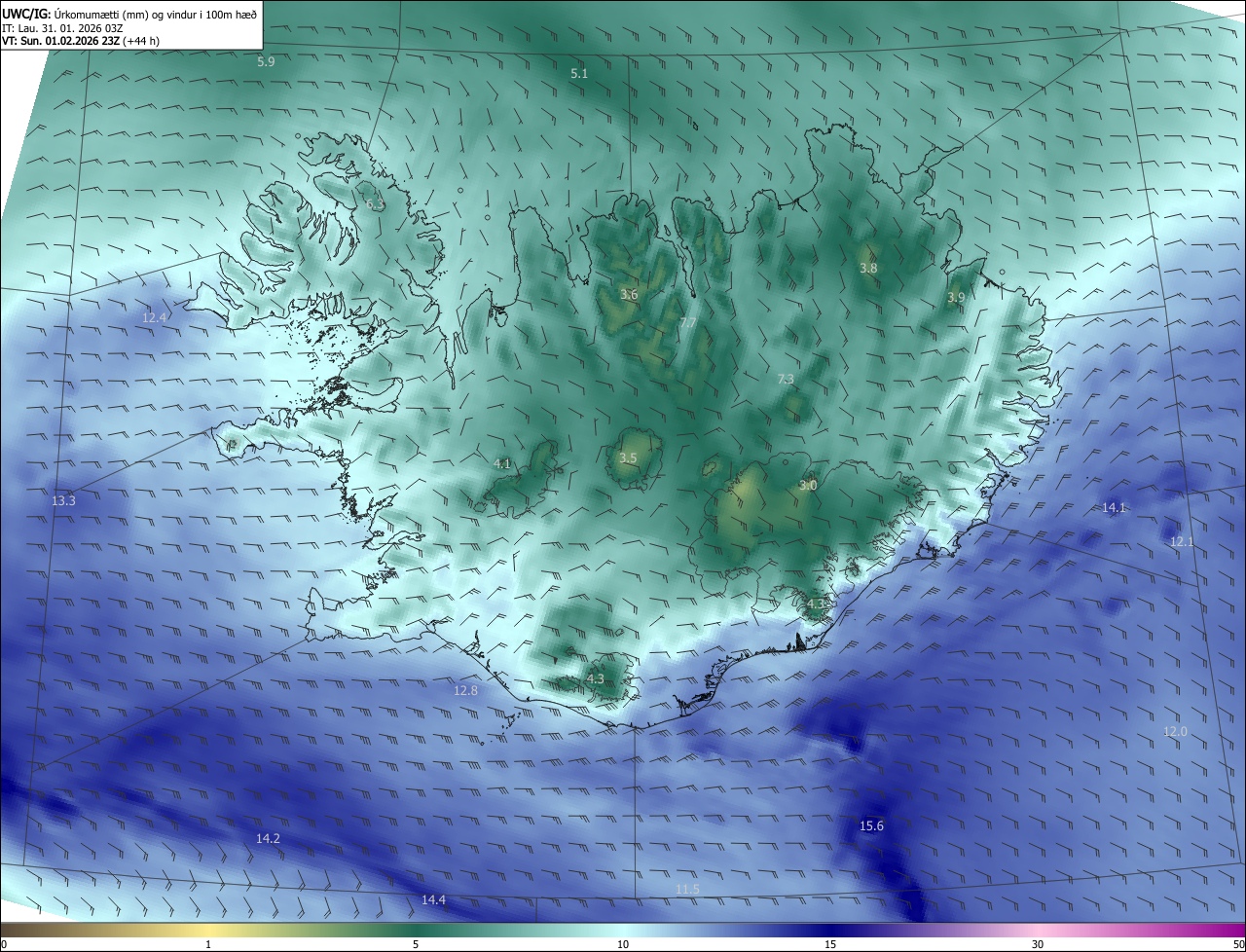Select the initial time line 'IT: Lau. 31. 01. 2026 03Z'
Screen dimensions: 1246x952
[62, 27]
